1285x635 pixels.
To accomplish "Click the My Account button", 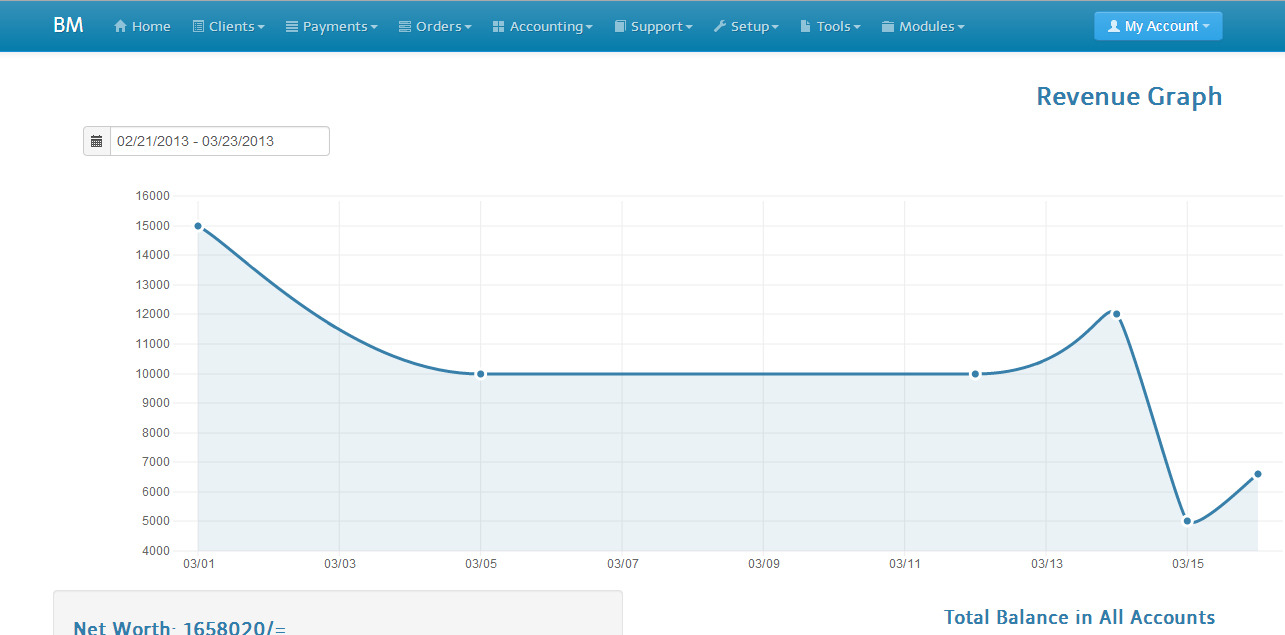I will (1158, 27).
